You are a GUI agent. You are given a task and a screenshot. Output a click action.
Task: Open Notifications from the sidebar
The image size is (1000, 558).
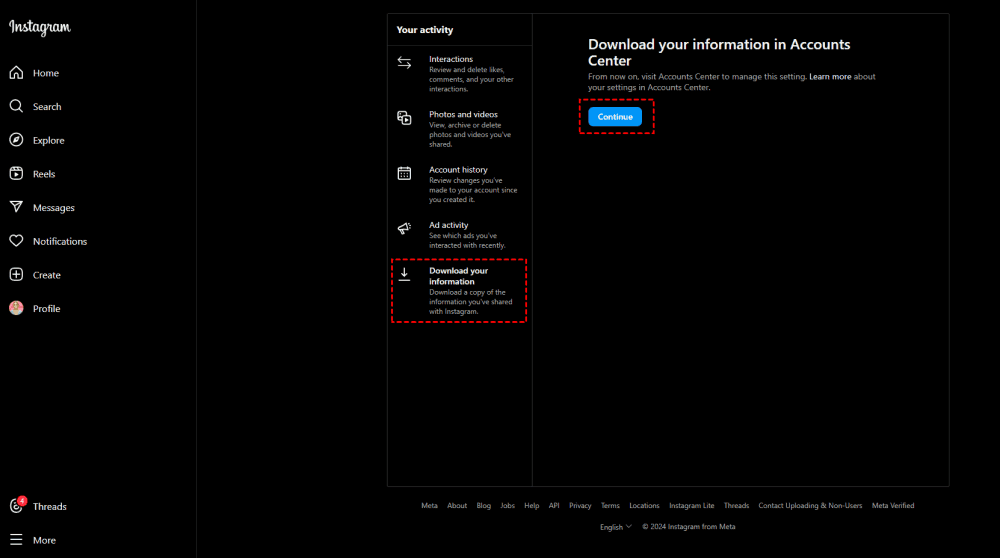60,242
